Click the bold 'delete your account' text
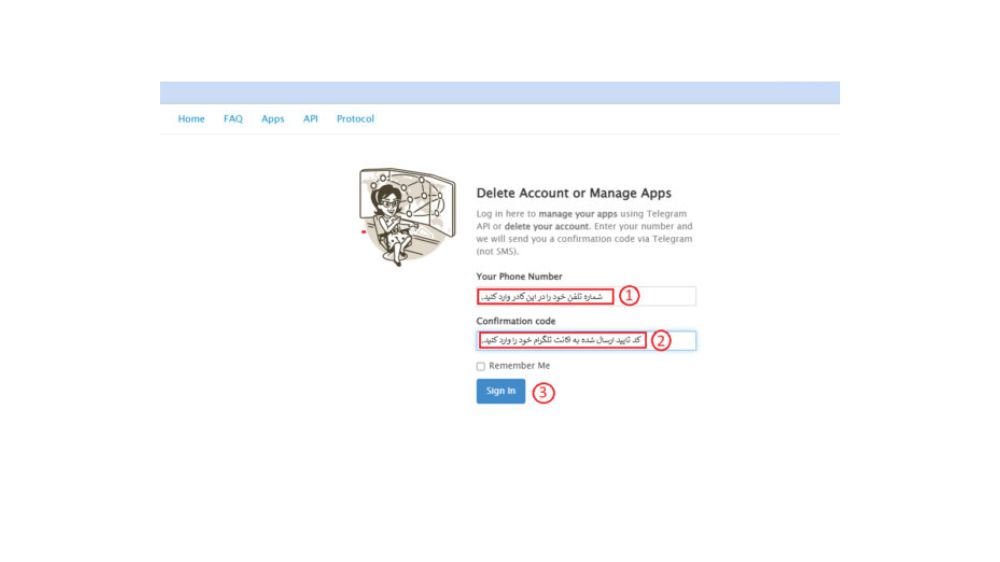The width and height of the screenshot is (1000, 562). 547,226
